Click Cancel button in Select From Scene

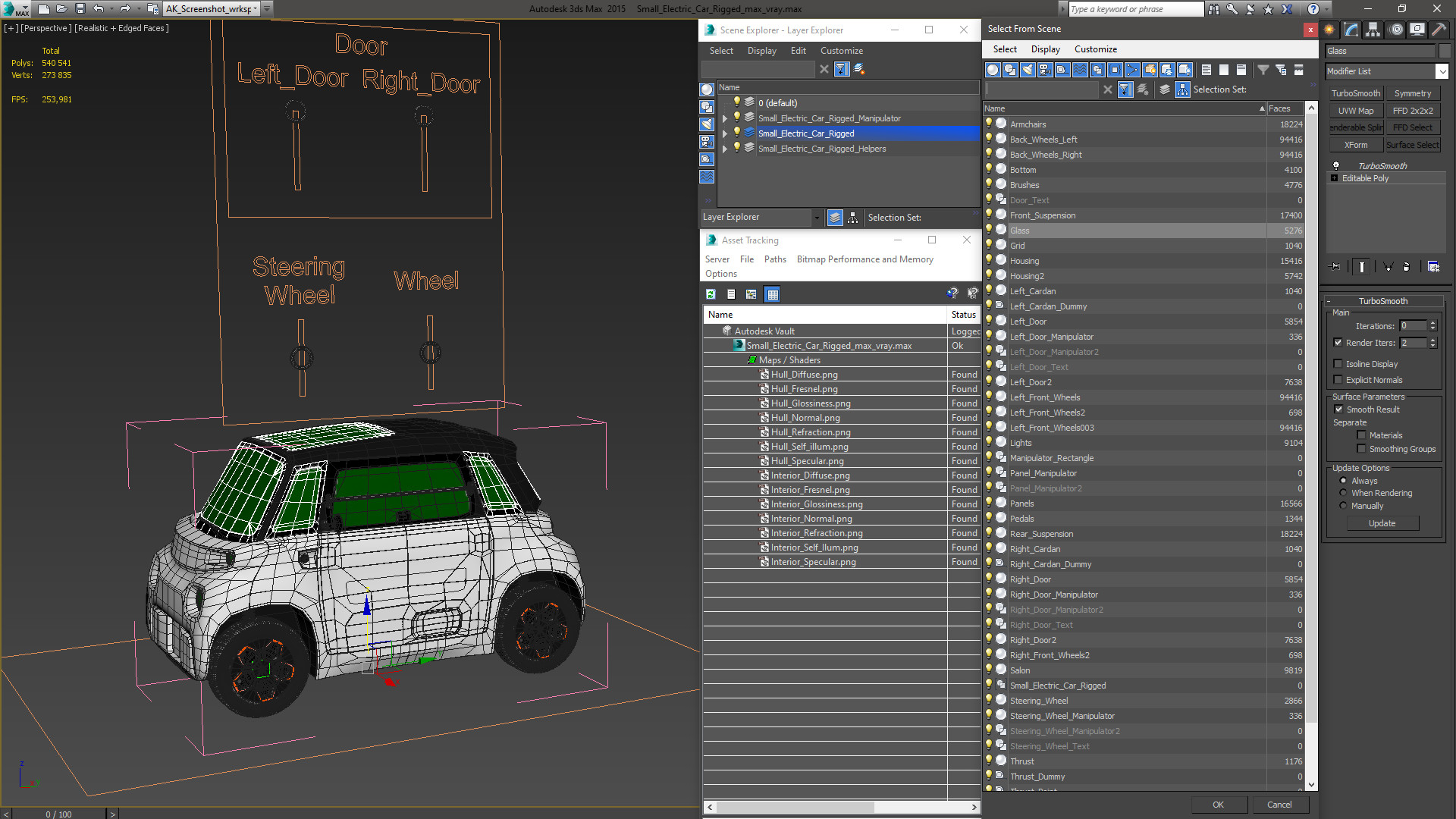(1279, 805)
